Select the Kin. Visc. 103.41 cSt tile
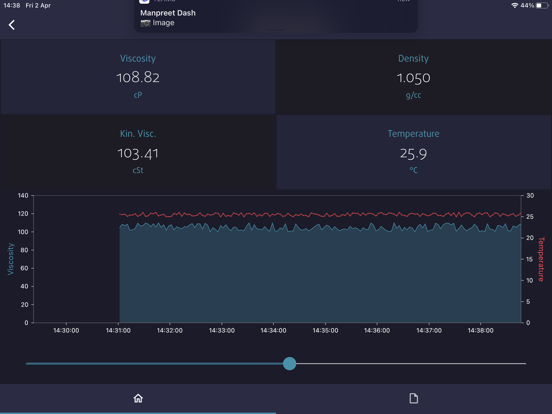 (x=138, y=152)
